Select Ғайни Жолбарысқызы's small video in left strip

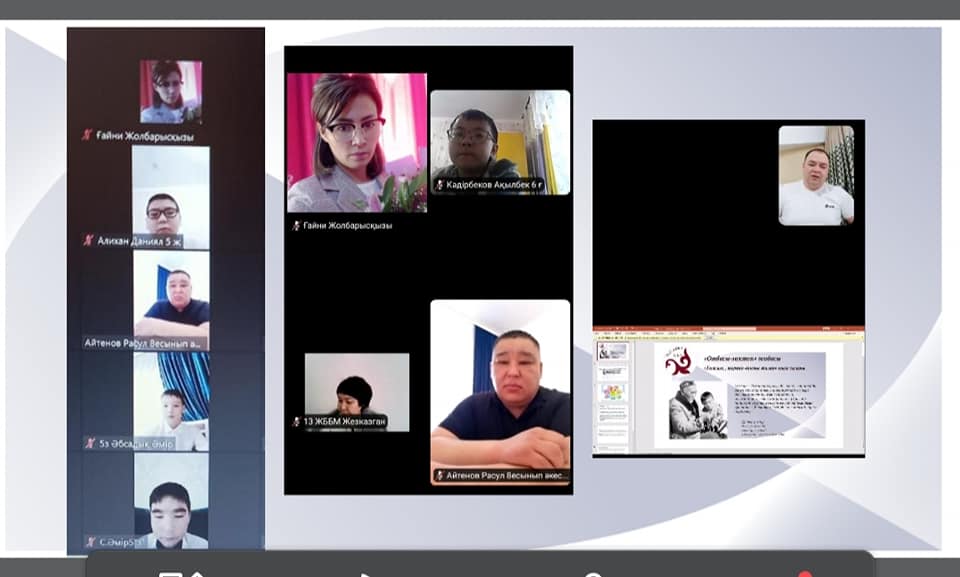[170, 91]
